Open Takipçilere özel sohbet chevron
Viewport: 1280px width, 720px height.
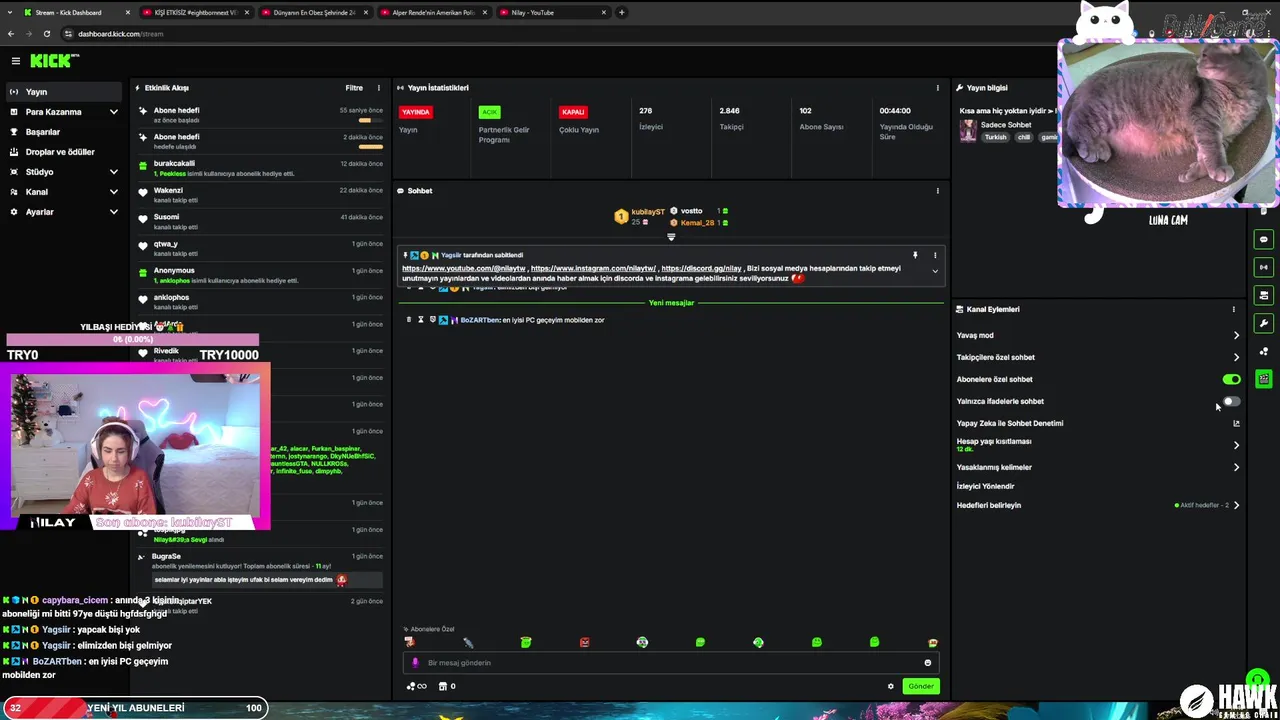tap(1236, 357)
